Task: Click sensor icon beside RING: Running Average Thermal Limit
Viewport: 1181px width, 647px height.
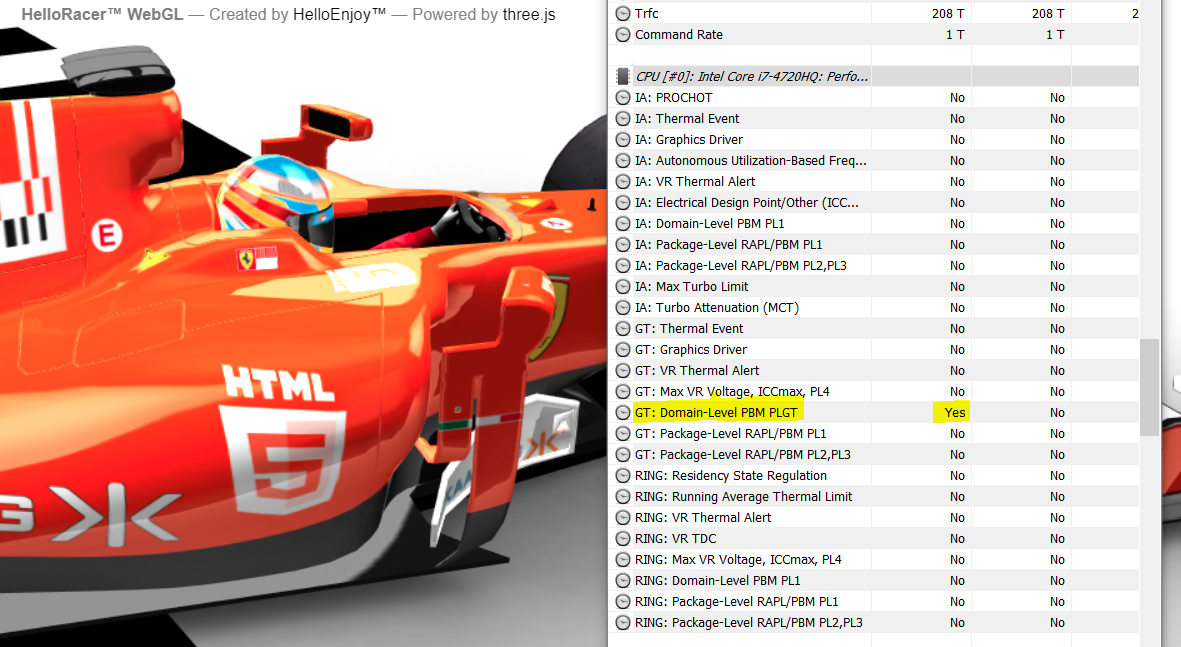Action: pos(623,497)
